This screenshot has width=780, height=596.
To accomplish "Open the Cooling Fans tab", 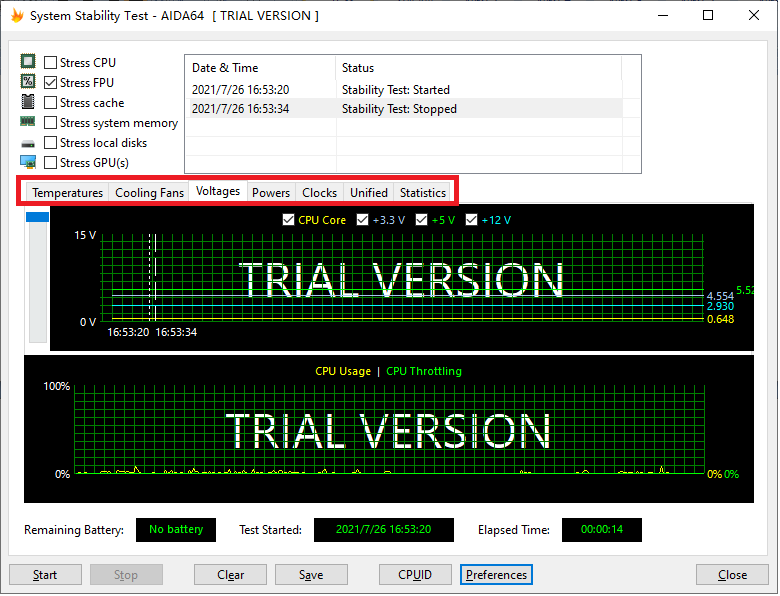I will tap(149, 193).
